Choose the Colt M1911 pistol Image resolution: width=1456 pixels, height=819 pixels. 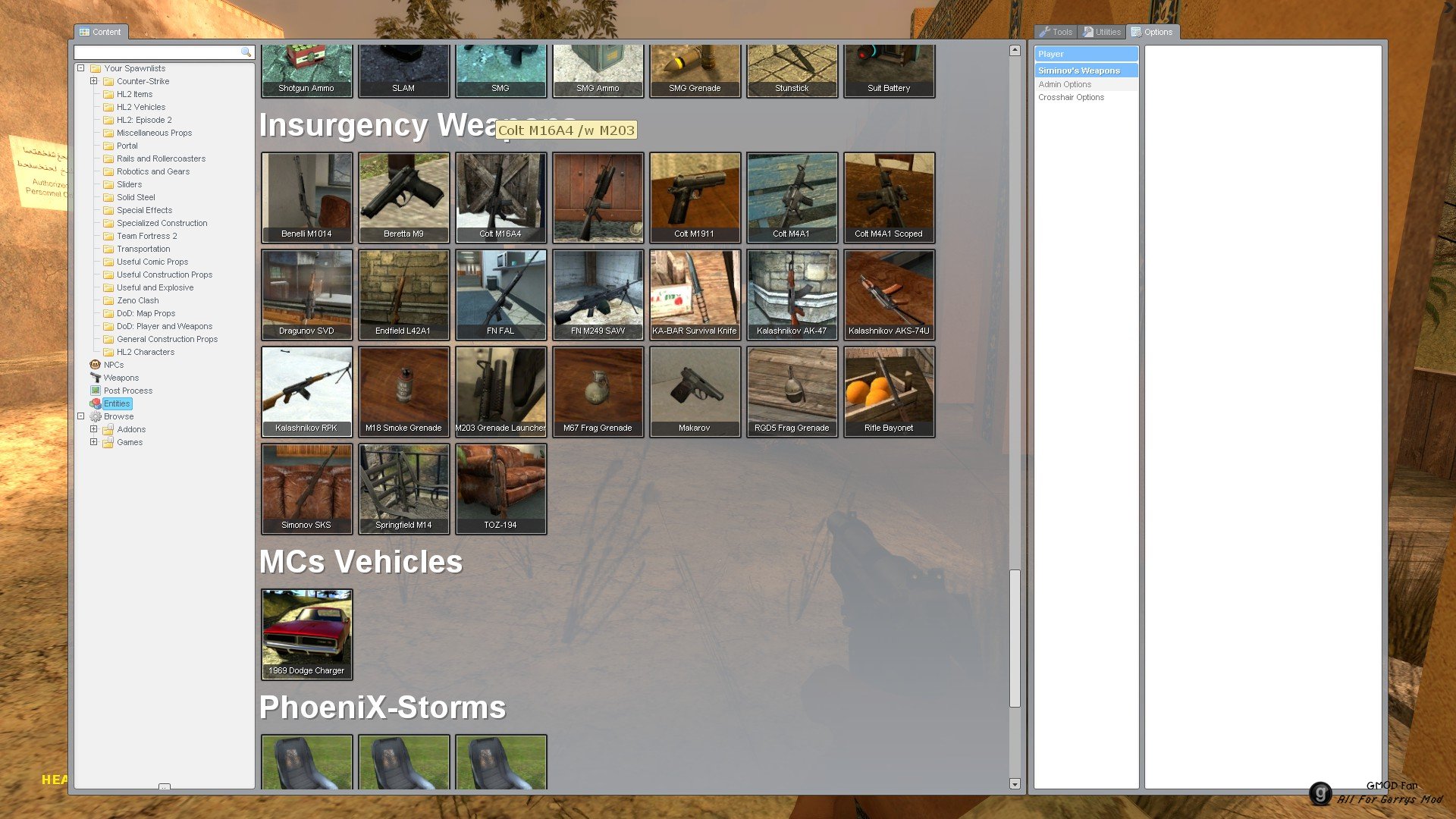coord(695,197)
